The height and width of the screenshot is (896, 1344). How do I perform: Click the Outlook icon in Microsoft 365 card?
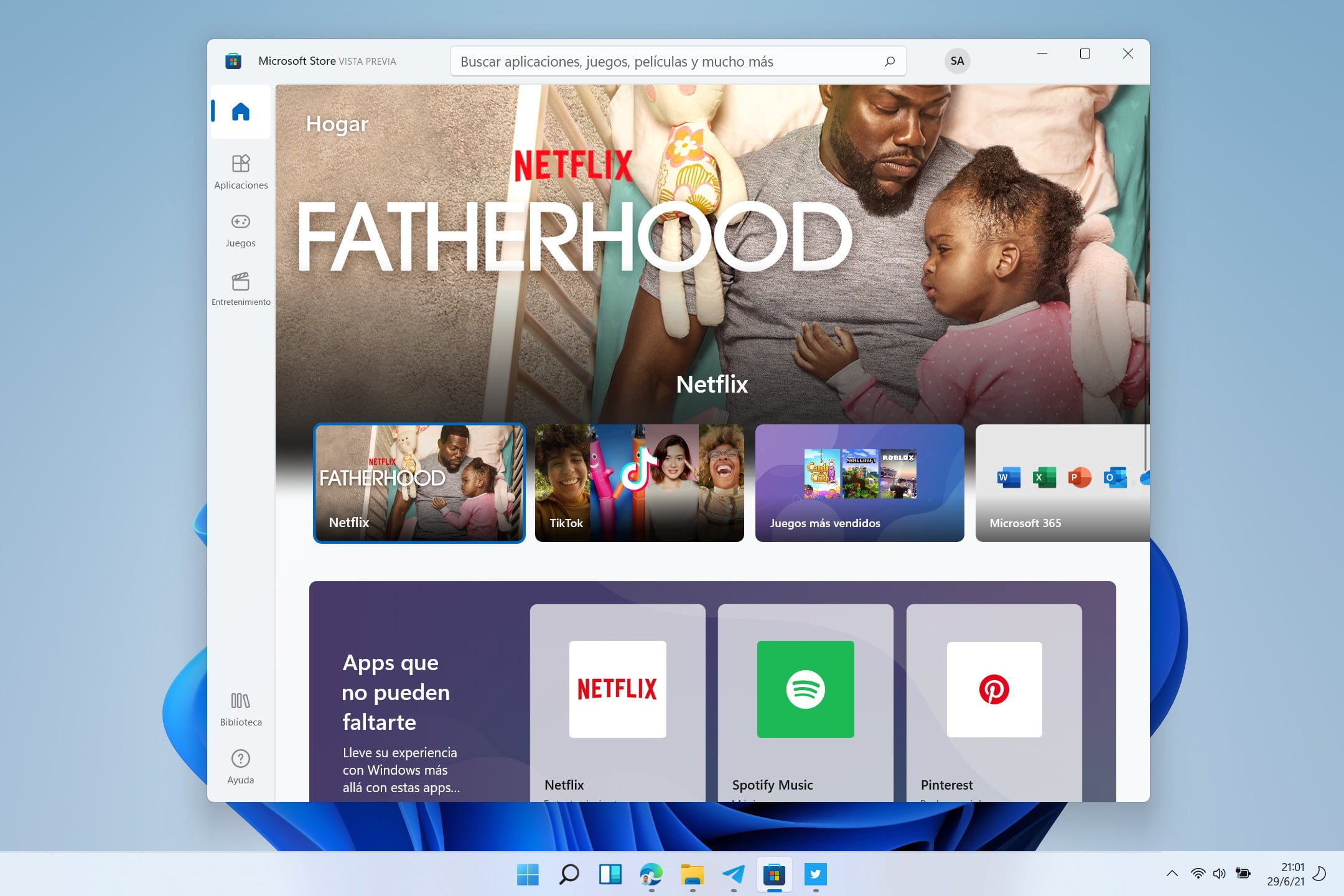point(1114,477)
